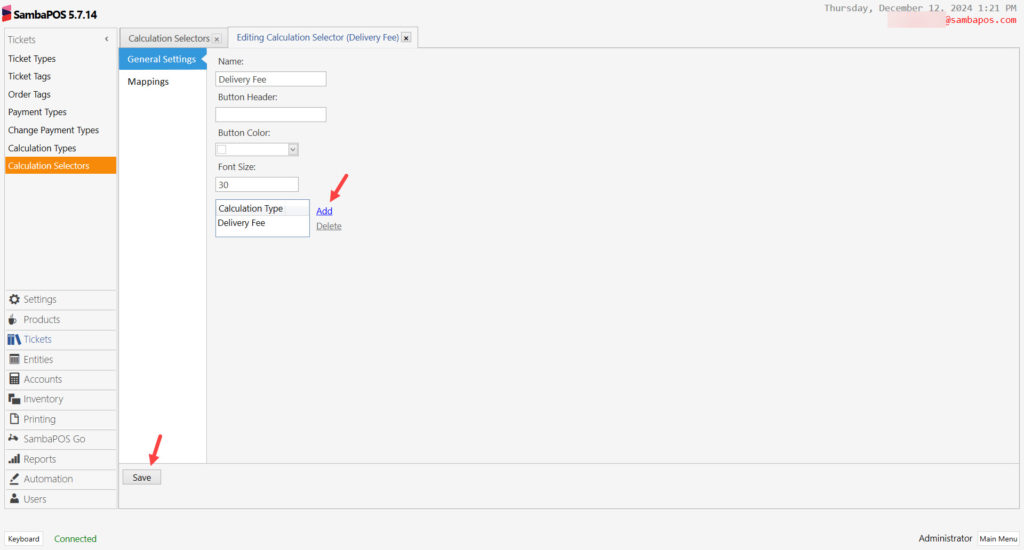1024x550 pixels.
Task: Open the Inventory module label
Action: point(43,399)
